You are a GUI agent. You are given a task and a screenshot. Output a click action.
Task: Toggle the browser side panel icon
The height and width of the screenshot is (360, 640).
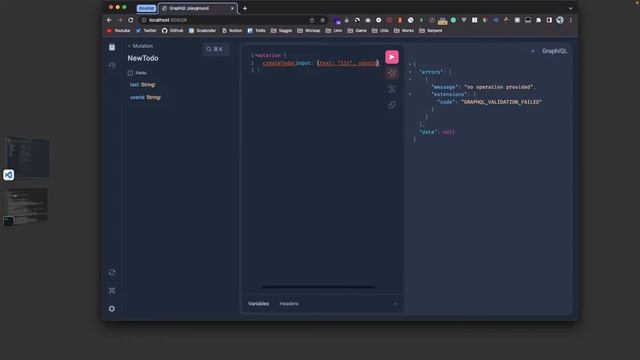click(549, 20)
